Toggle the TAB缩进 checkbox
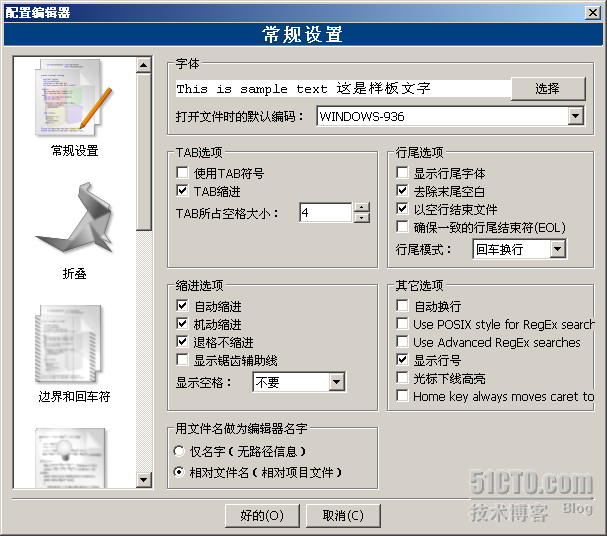The image size is (607, 536). pyautogui.click(x=182, y=191)
